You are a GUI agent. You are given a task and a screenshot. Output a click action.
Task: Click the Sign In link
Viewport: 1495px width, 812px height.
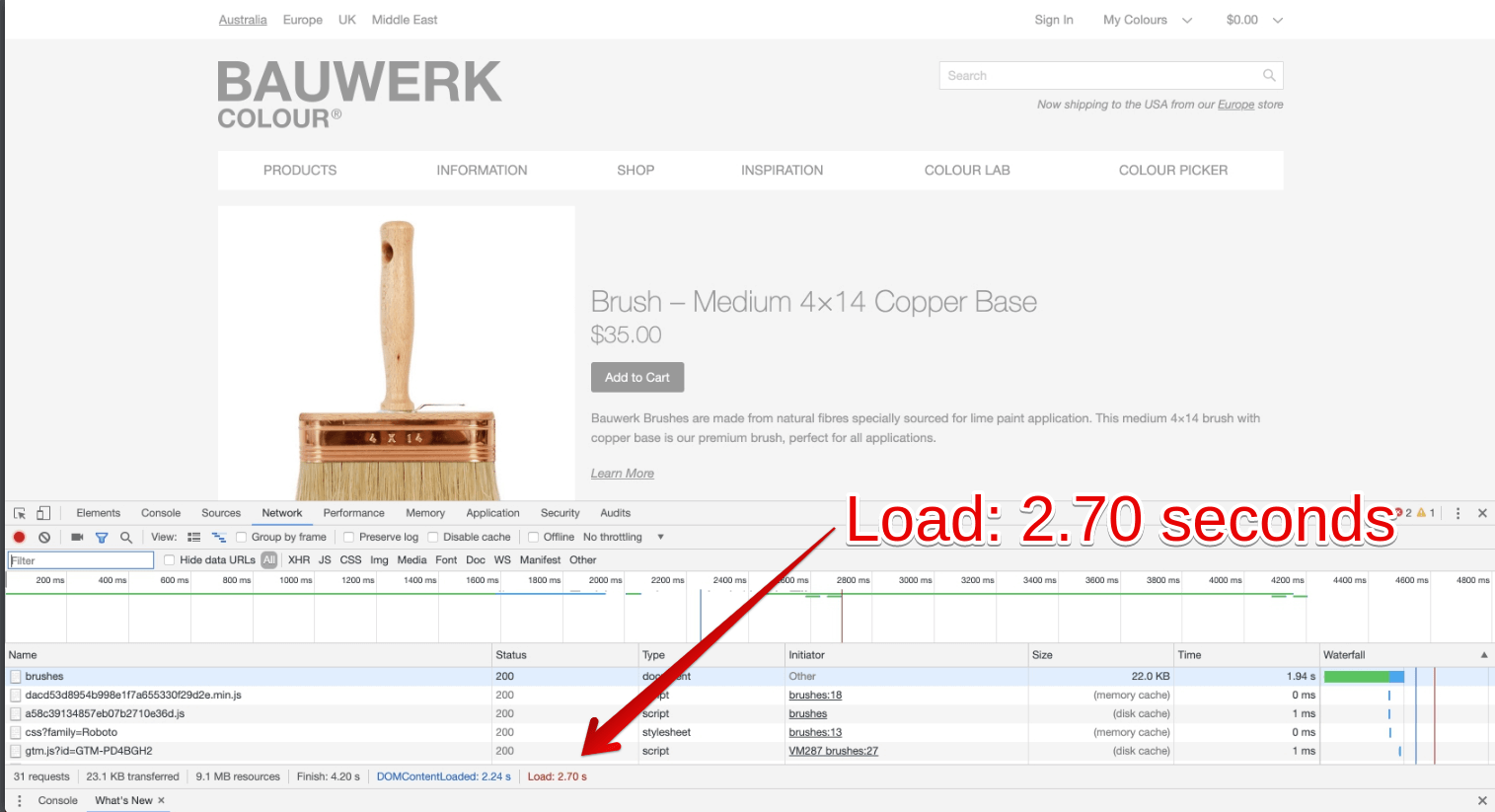pos(1053,20)
